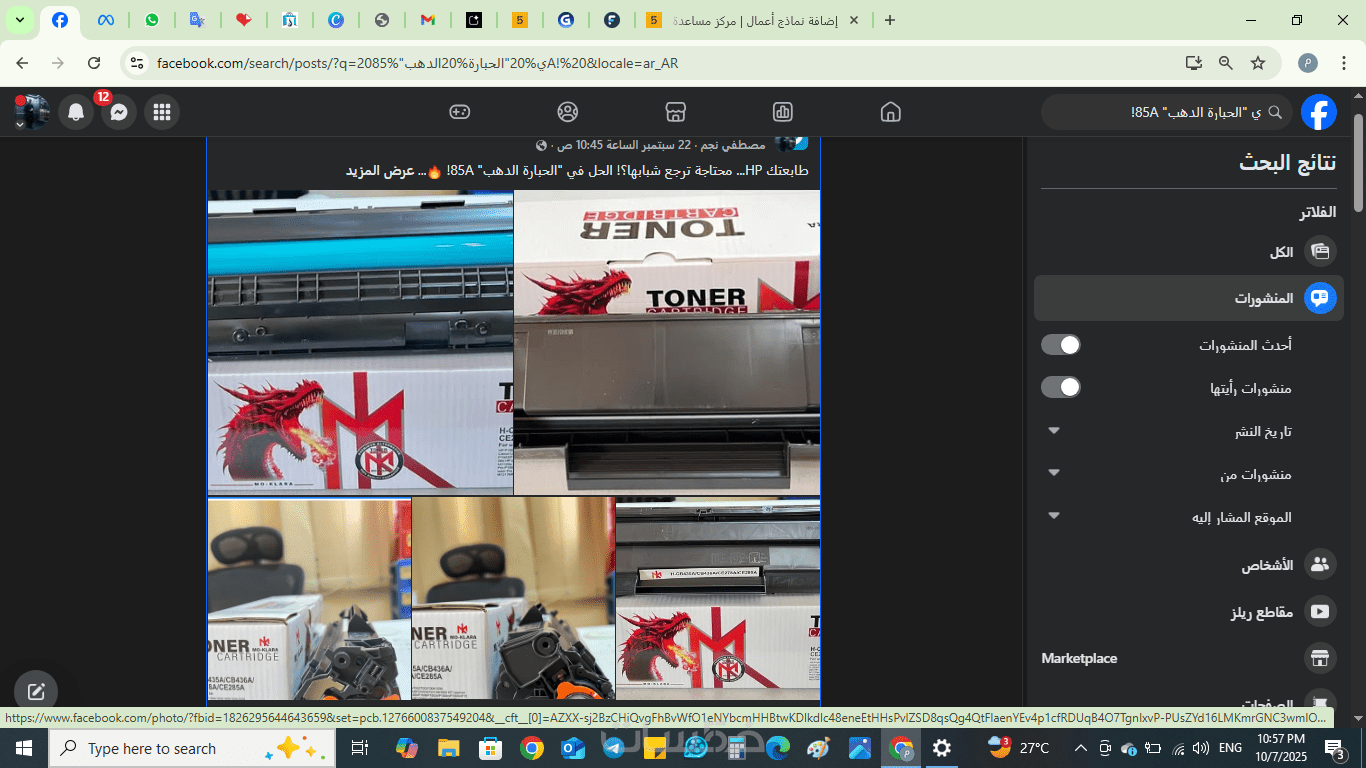
Task: Open a new browser tab
Action: click(890, 20)
